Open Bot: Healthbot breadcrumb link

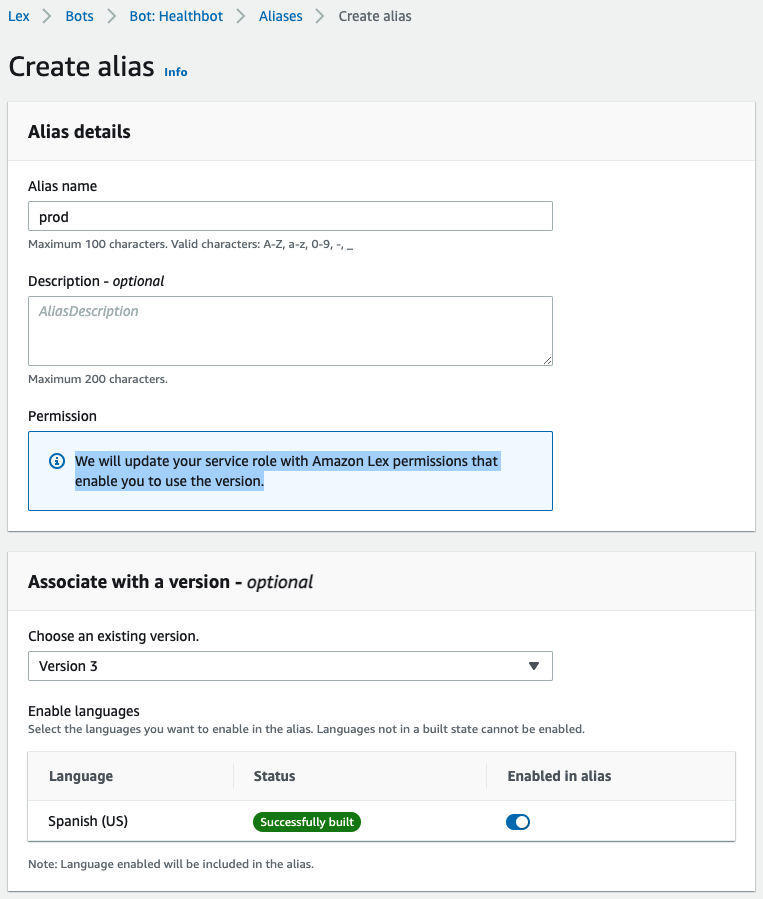tap(176, 16)
